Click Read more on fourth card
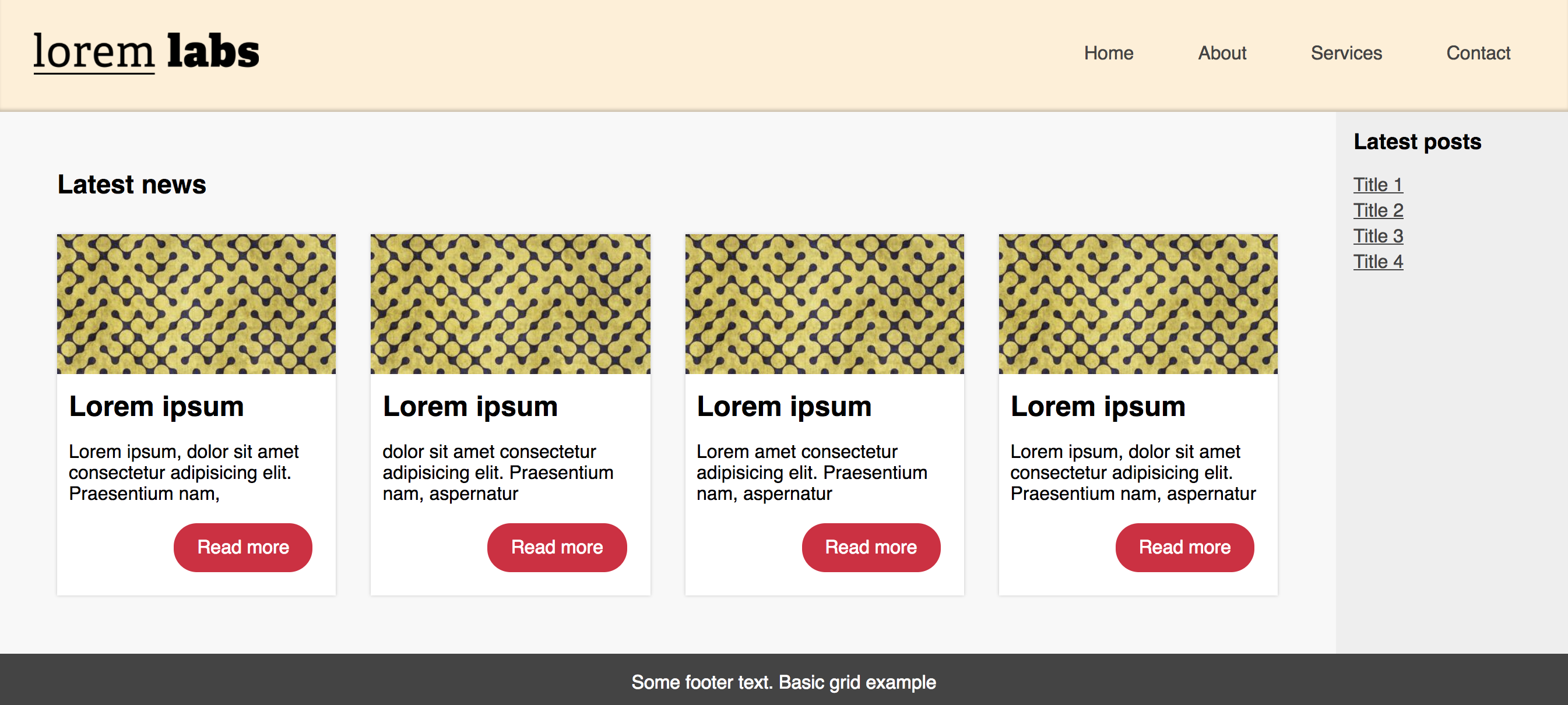The width and height of the screenshot is (1568, 705). (x=1184, y=547)
